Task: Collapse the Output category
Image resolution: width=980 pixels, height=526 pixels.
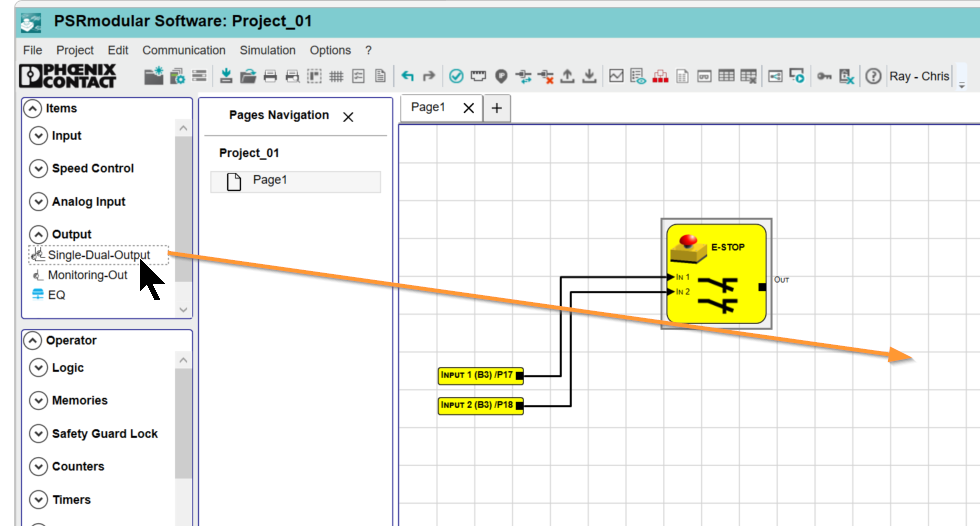Action: tap(38, 234)
